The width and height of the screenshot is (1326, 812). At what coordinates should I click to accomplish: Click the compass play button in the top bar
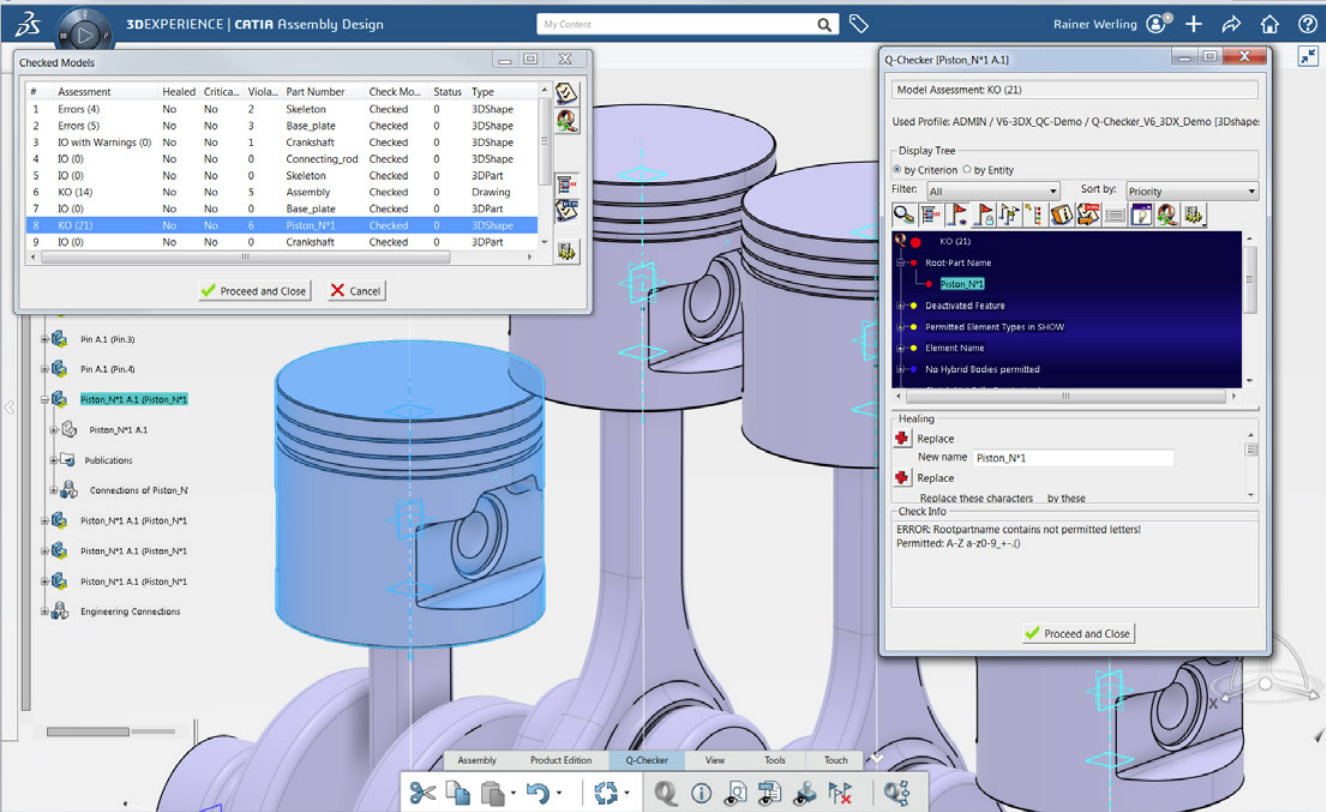coord(85,33)
